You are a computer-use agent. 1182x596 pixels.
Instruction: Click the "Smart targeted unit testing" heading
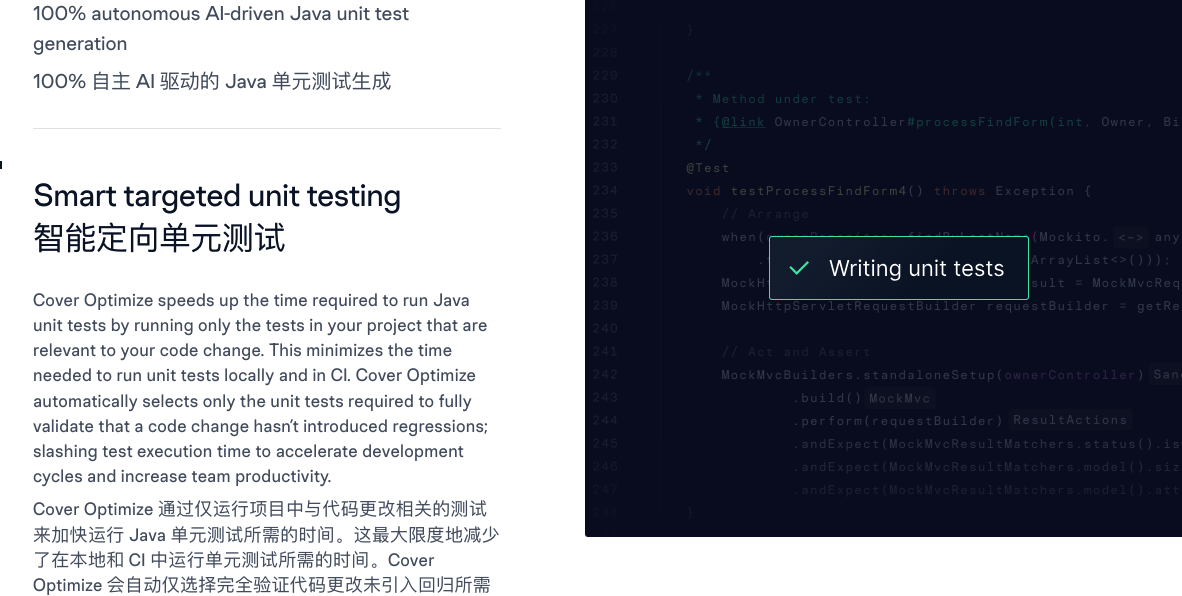pyautogui.click(x=217, y=196)
